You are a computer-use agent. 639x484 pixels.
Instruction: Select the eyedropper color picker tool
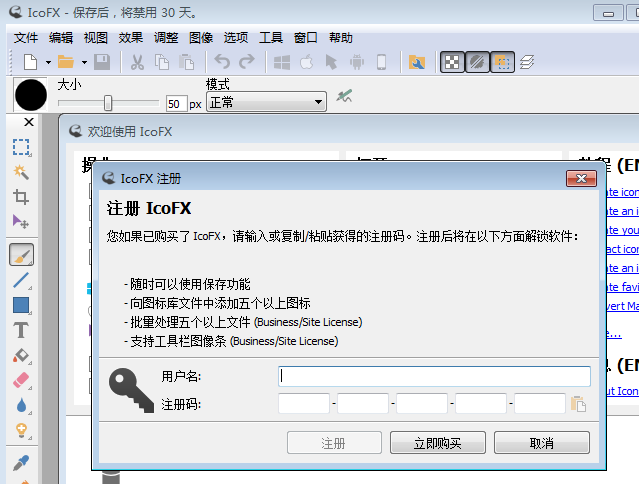(x=21, y=463)
